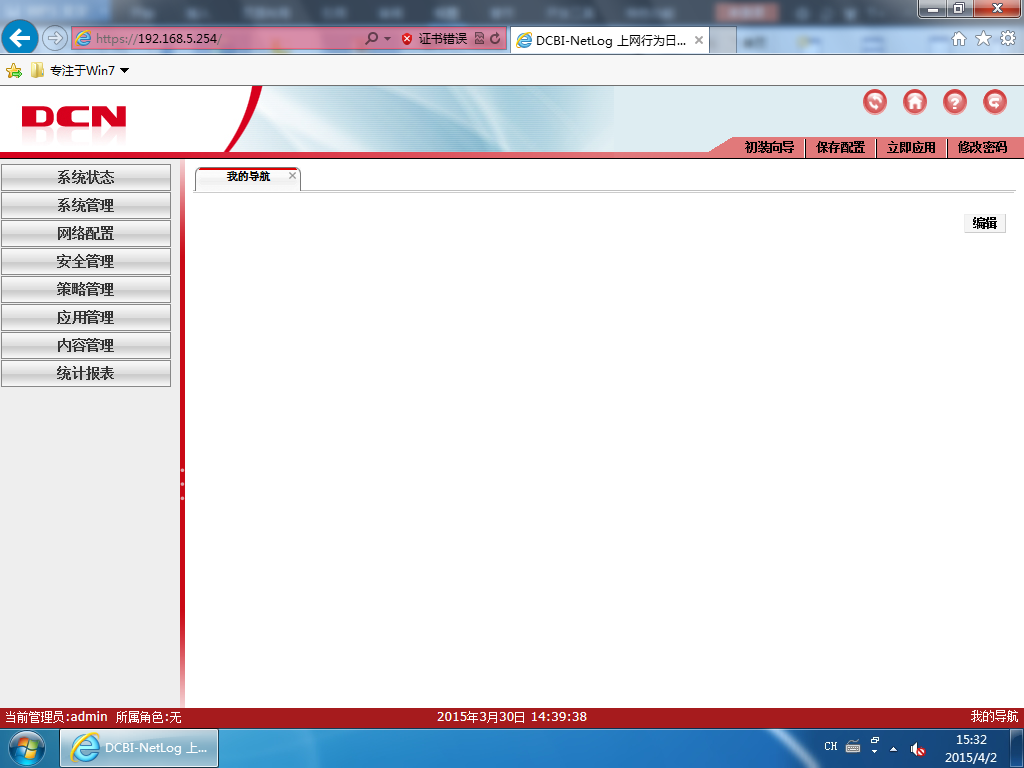Open IE favorites star icon
This screenshot has height=768, width=1024.
[984, 39]
